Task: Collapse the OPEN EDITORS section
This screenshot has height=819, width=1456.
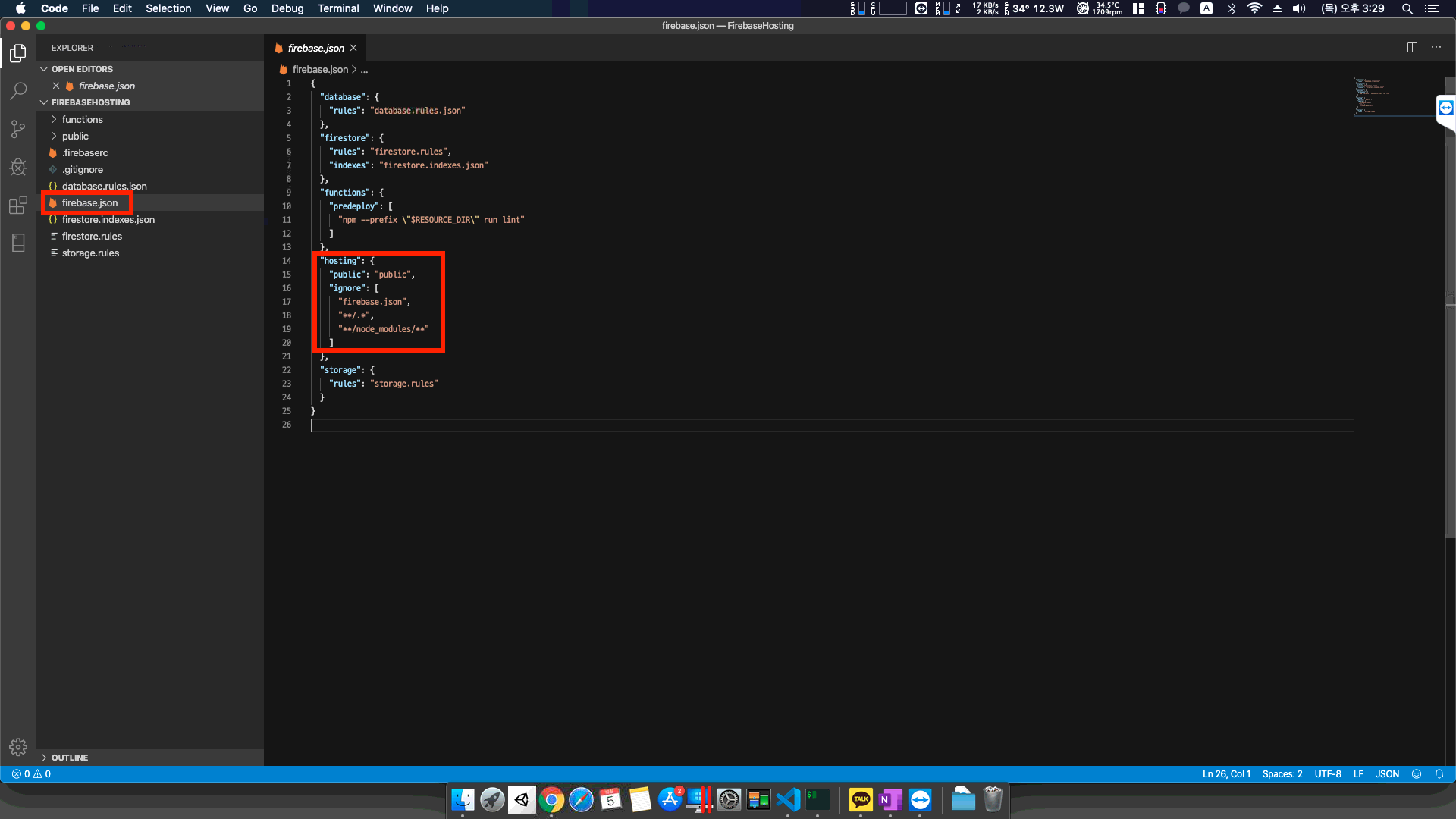Action: click(82, 69)
